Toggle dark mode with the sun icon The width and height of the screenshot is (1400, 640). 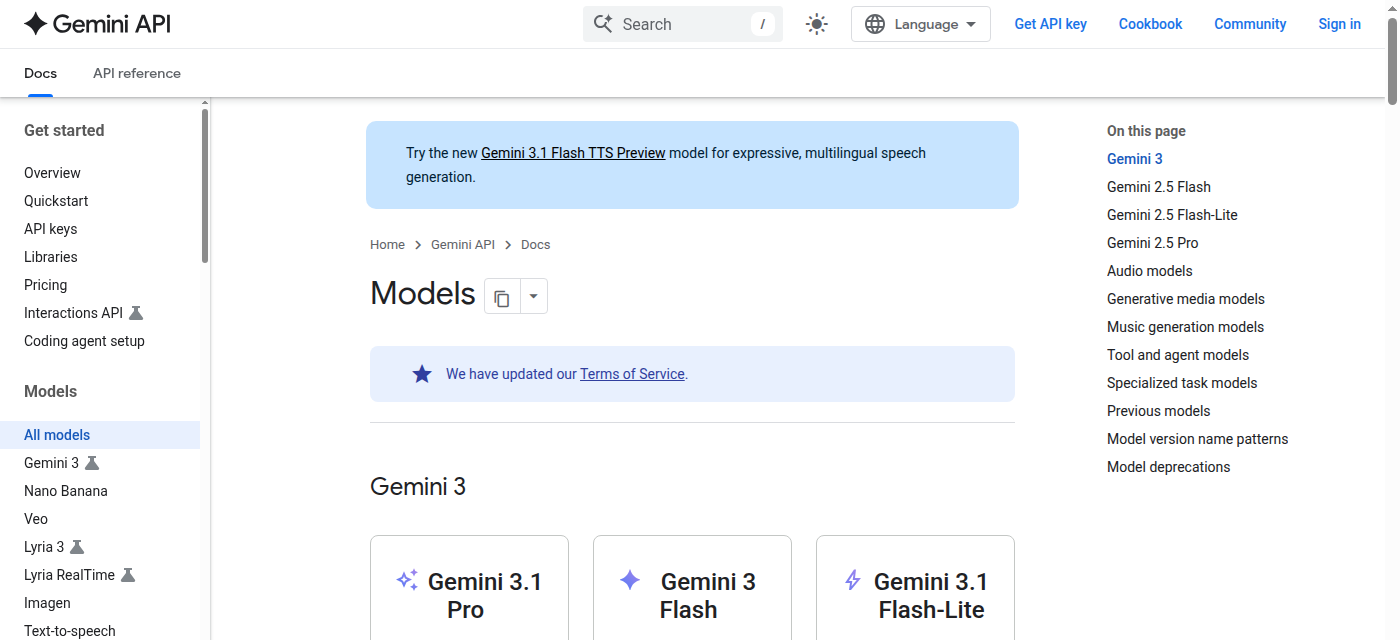(816, 23)
